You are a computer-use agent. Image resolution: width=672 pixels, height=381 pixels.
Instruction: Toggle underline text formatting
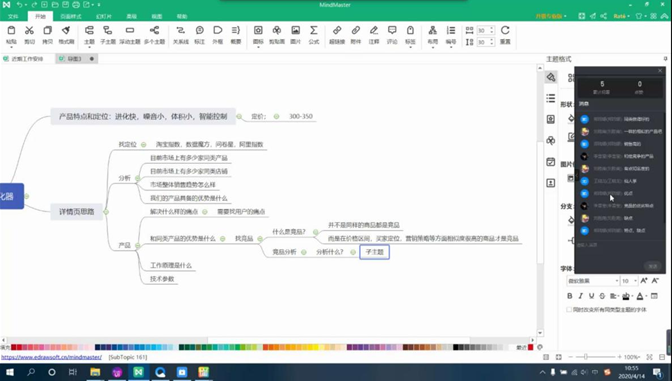[591, 296]
